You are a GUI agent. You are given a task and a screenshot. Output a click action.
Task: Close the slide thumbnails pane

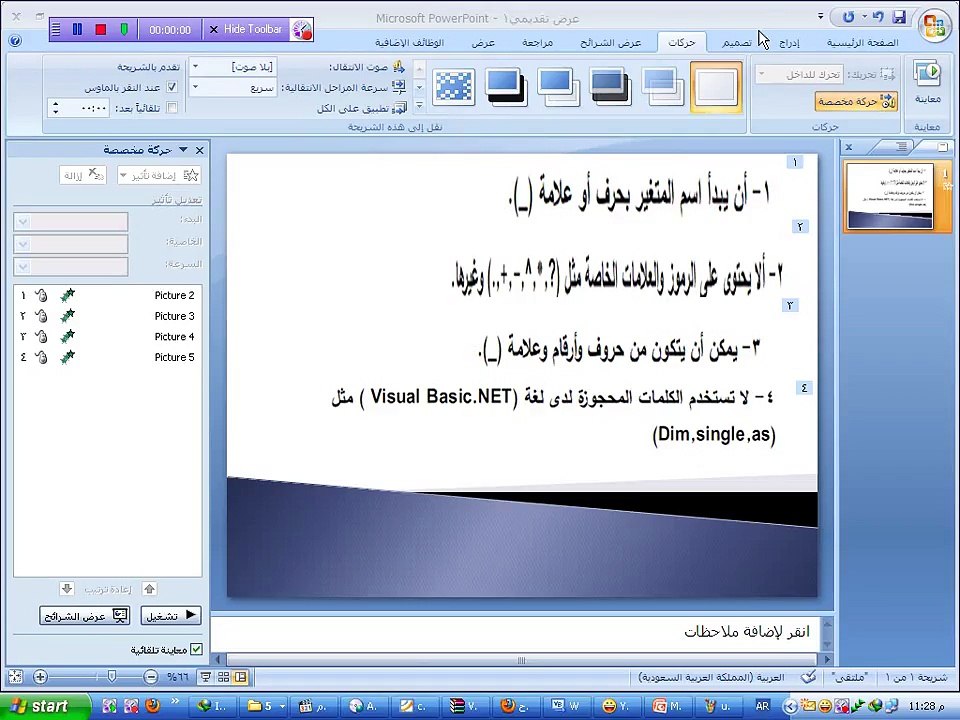[x=849, y=147]
